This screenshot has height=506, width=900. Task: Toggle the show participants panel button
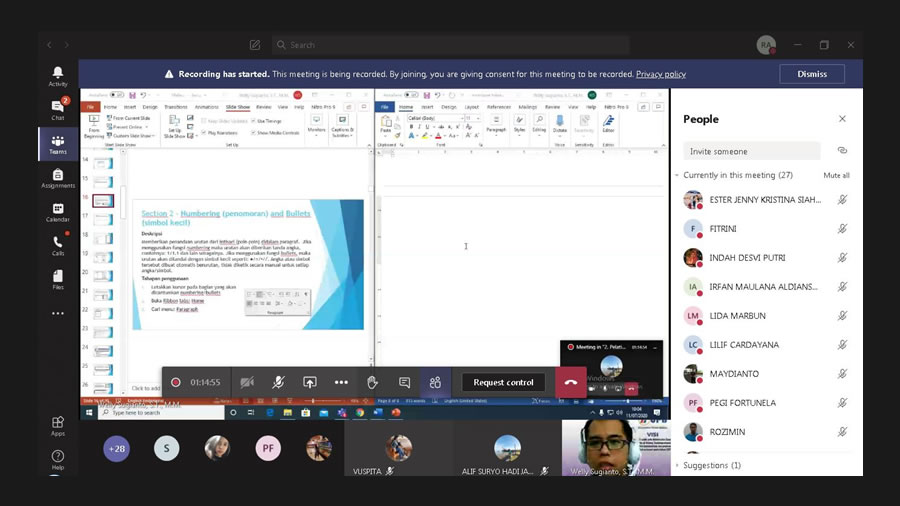click(x=435, y=382)
